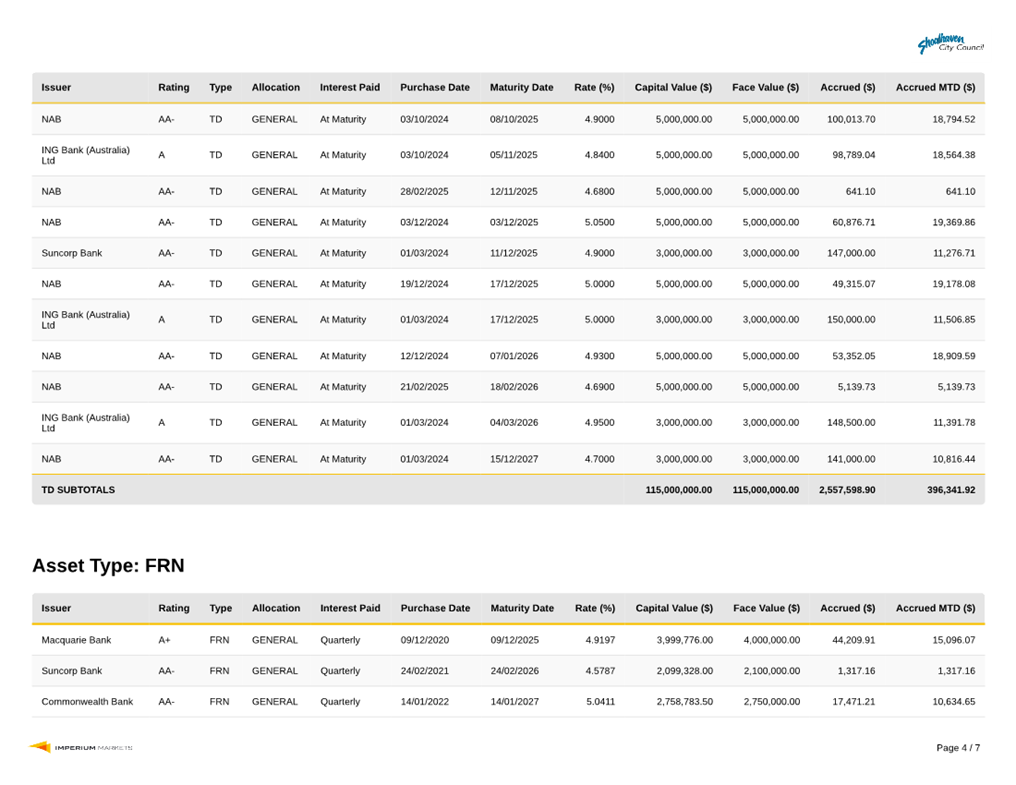Select the 'Commonwealth Bank' issuer cell

87,701
